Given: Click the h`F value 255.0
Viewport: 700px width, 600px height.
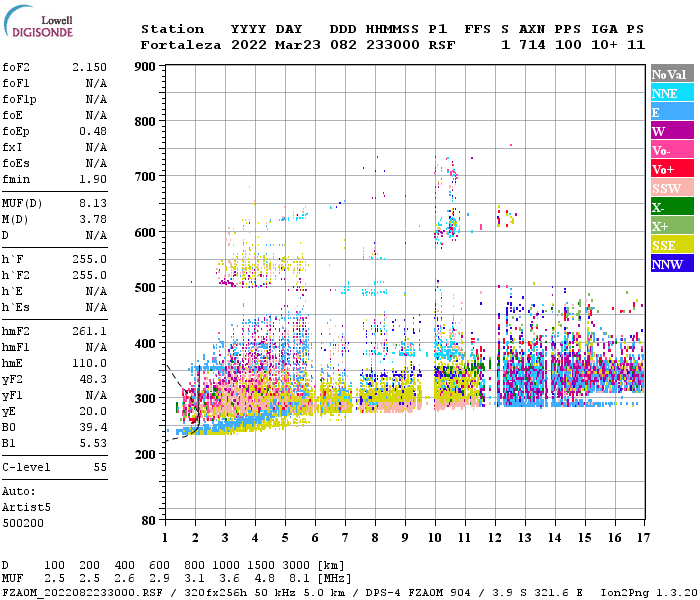Looking at the screenshot, I should [x=89, y=259].
